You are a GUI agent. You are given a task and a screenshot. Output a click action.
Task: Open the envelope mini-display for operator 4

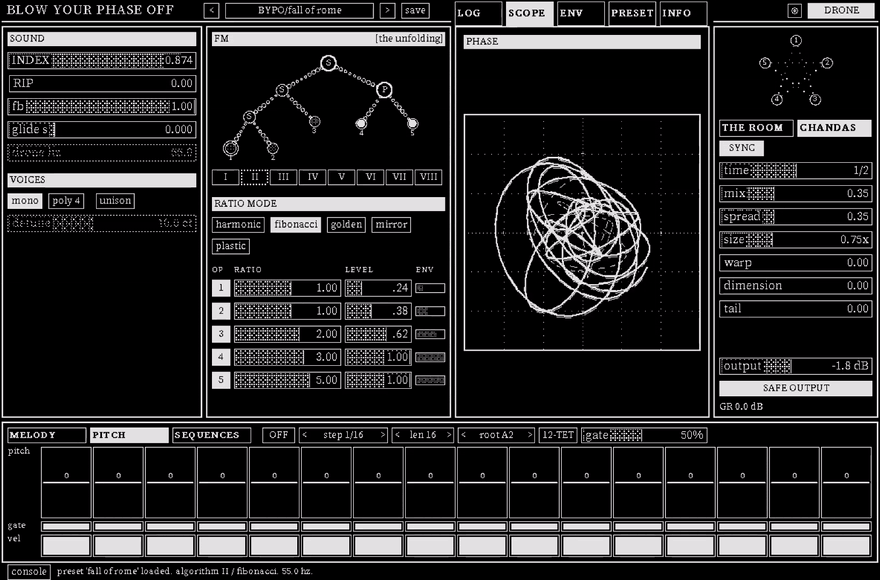(430, 357)
